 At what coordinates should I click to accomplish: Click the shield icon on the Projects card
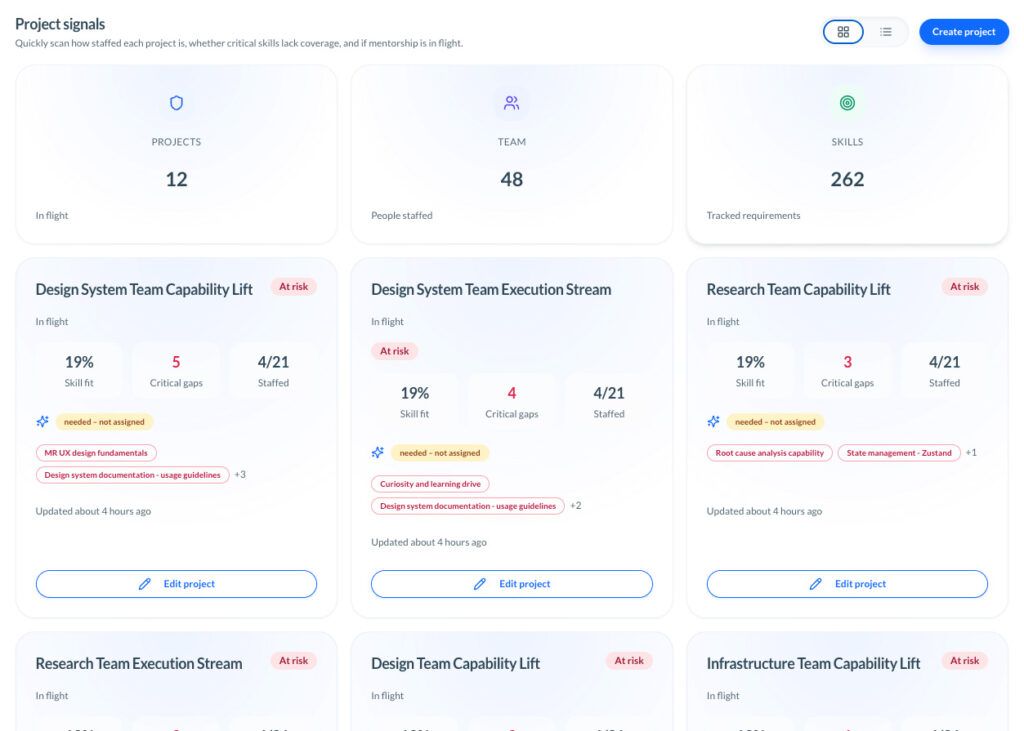pyautogui.click(x=176, y=102)
